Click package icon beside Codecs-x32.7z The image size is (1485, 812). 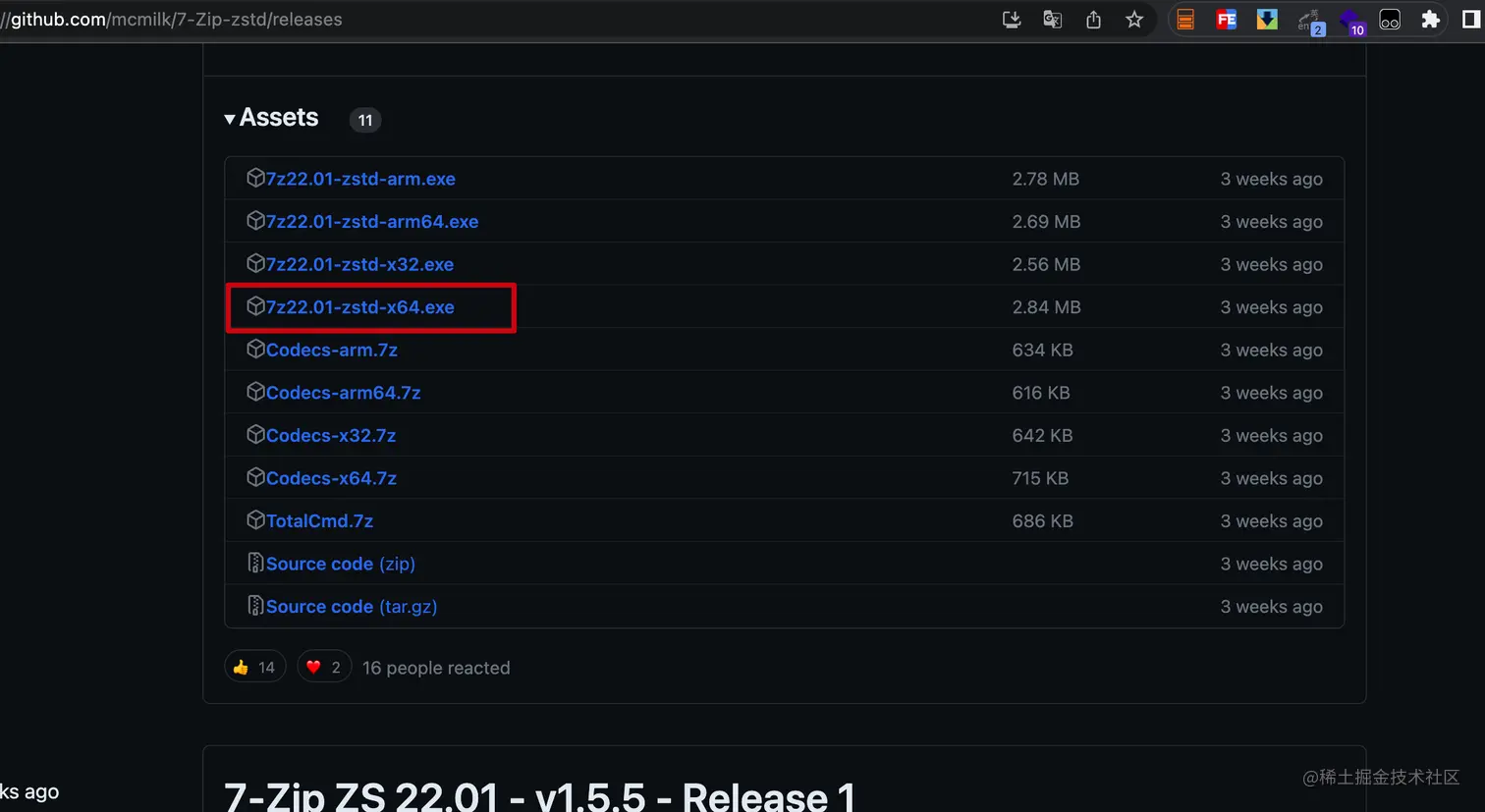[255, 434]
